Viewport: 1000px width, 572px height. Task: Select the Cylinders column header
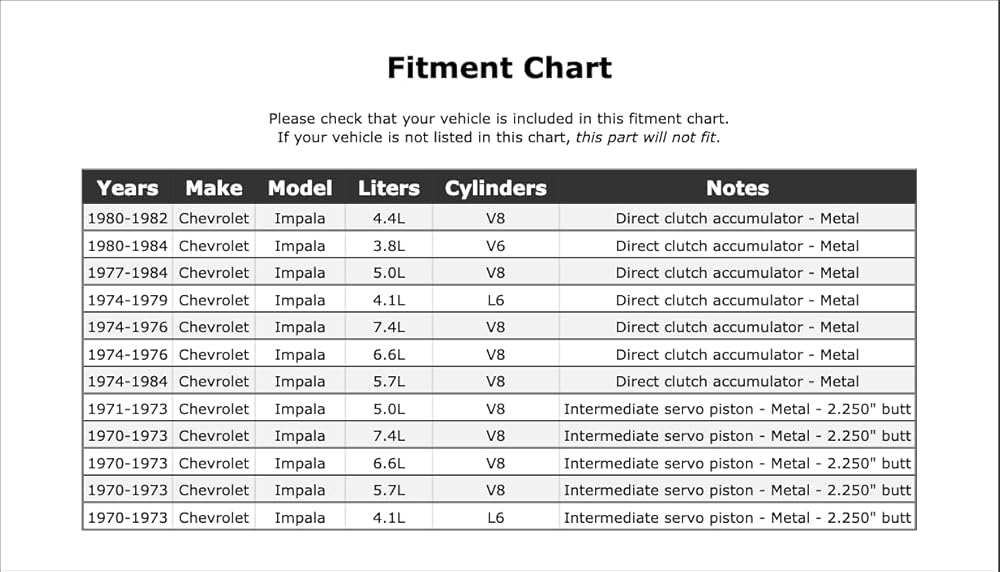[x=496, y=188]
